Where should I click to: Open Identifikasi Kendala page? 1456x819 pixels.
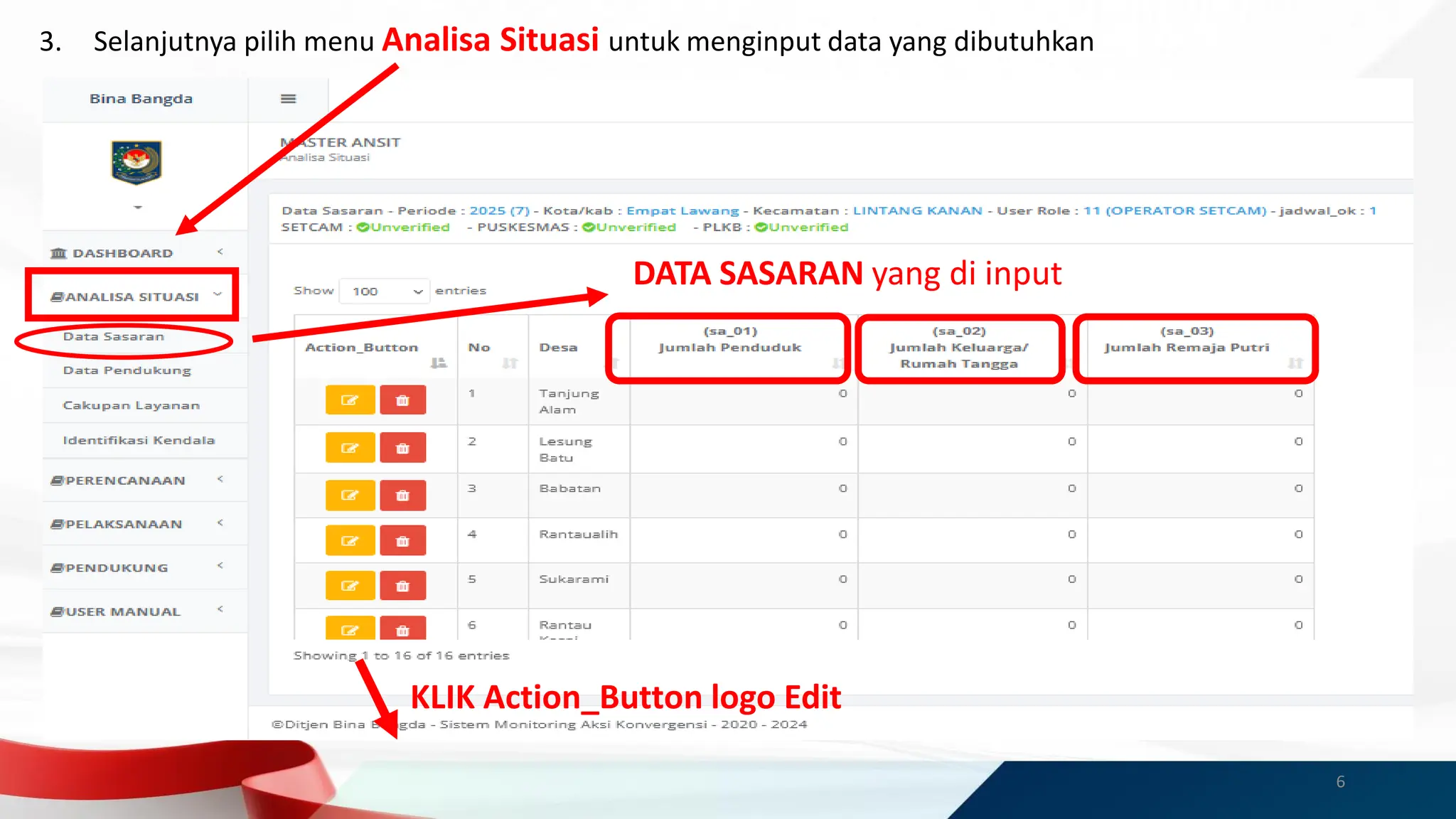point(139,440)
